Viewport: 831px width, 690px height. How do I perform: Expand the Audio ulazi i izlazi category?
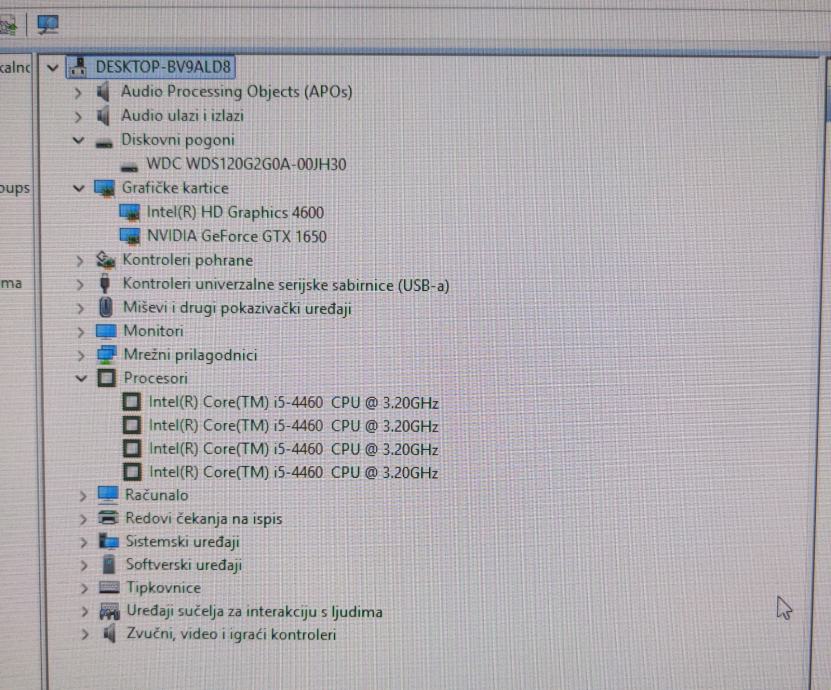78,117
